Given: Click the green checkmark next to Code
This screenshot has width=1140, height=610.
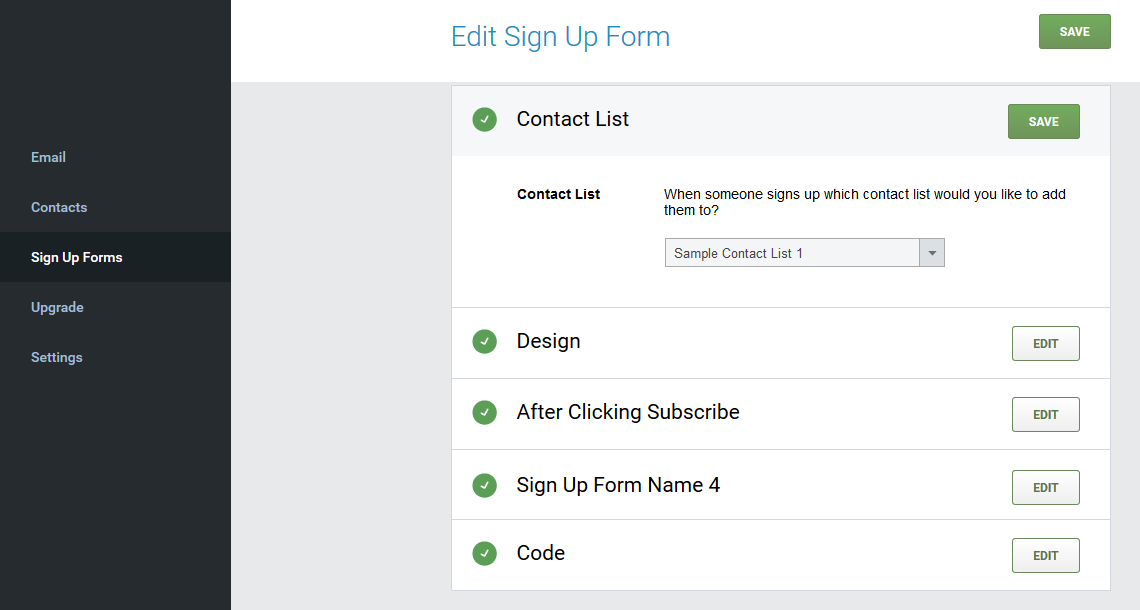Looking at the screenshot, I should coord(485,554).
